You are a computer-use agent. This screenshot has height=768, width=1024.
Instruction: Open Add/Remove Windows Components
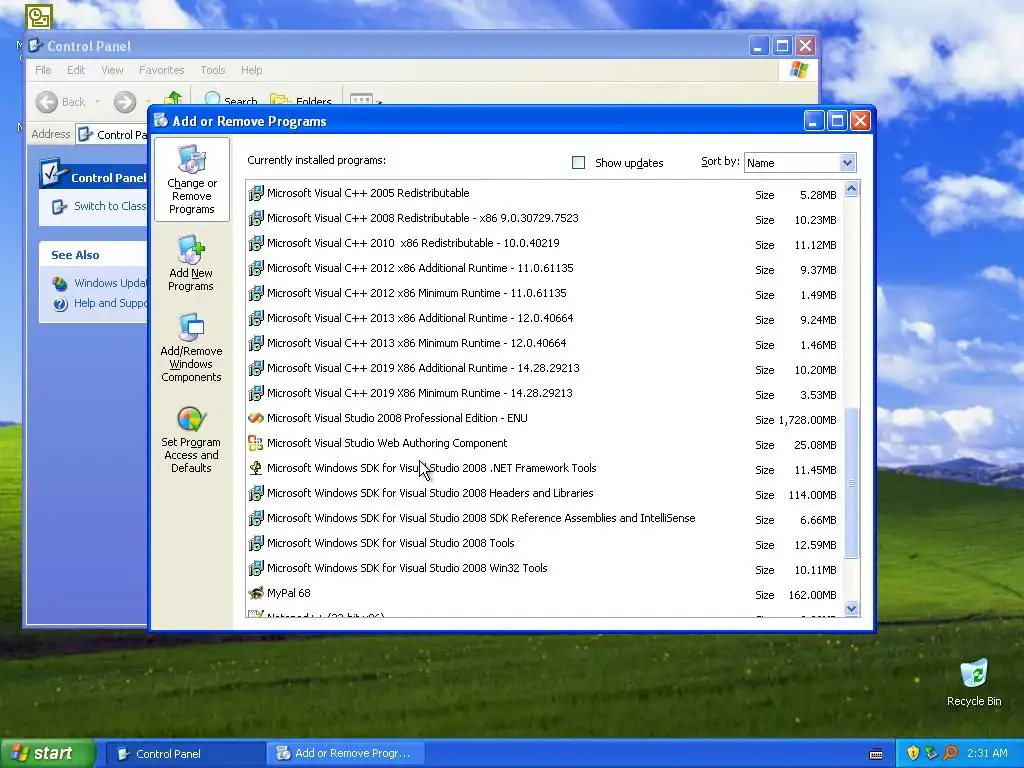point(191,347)
